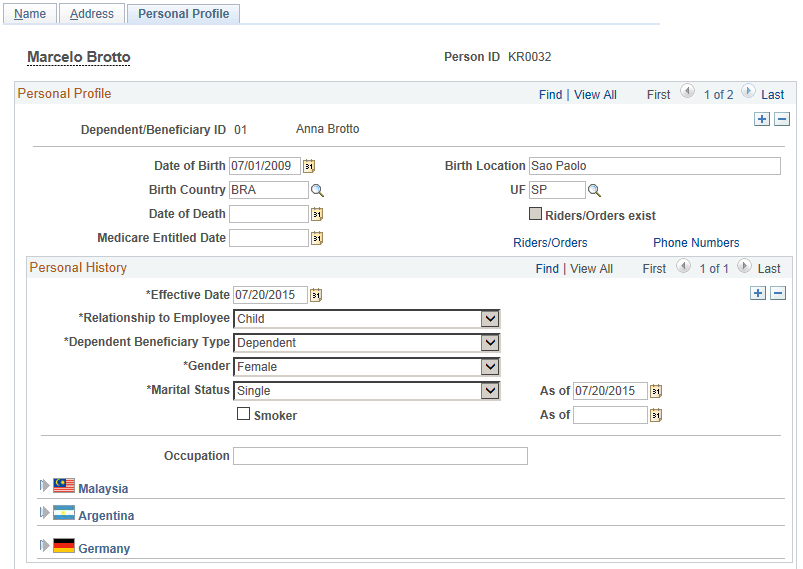Expand the Germany section
The image size is (803, 569).
(45, 545)
